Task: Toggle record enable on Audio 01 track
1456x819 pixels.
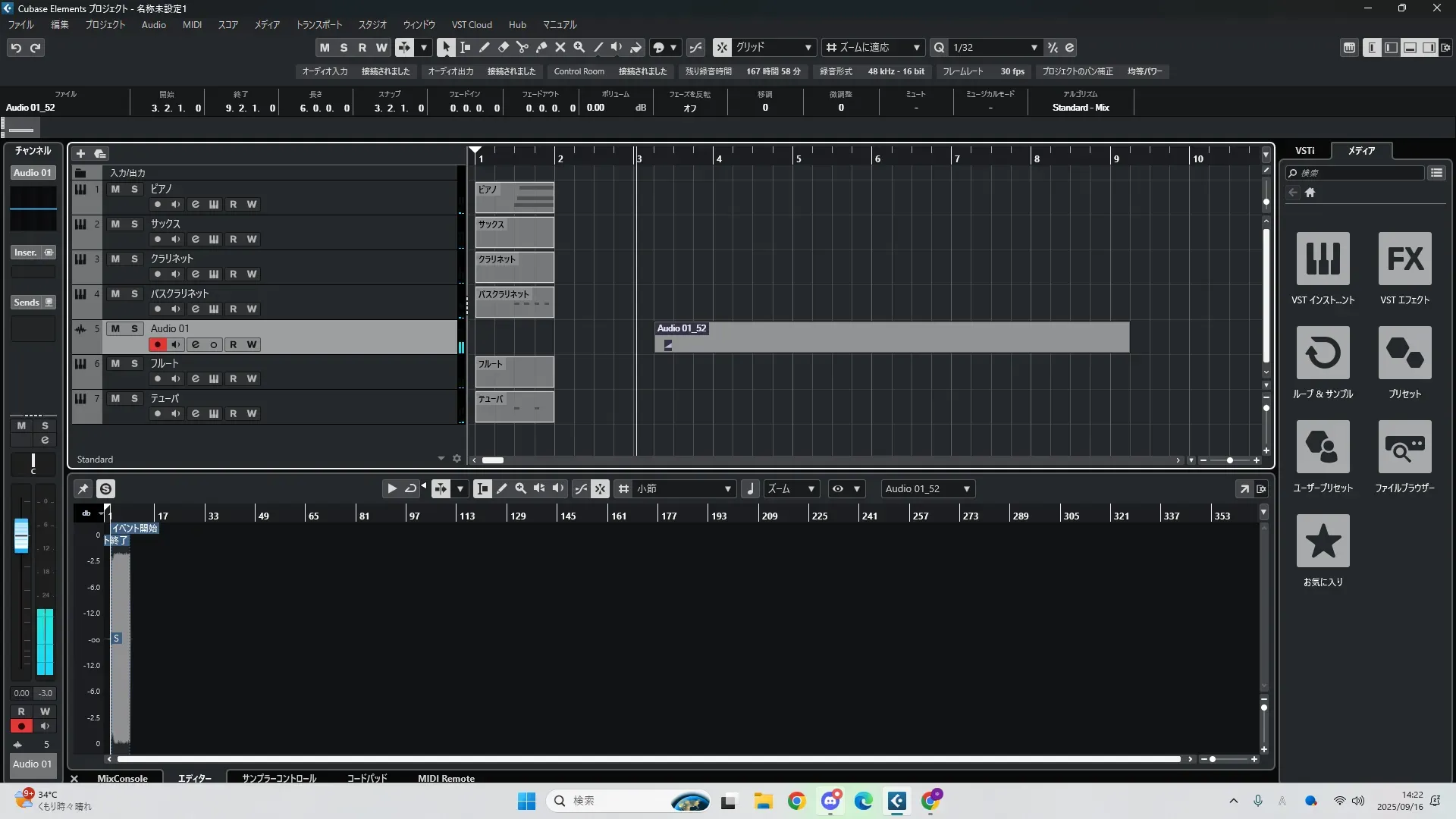Action: 157,344
